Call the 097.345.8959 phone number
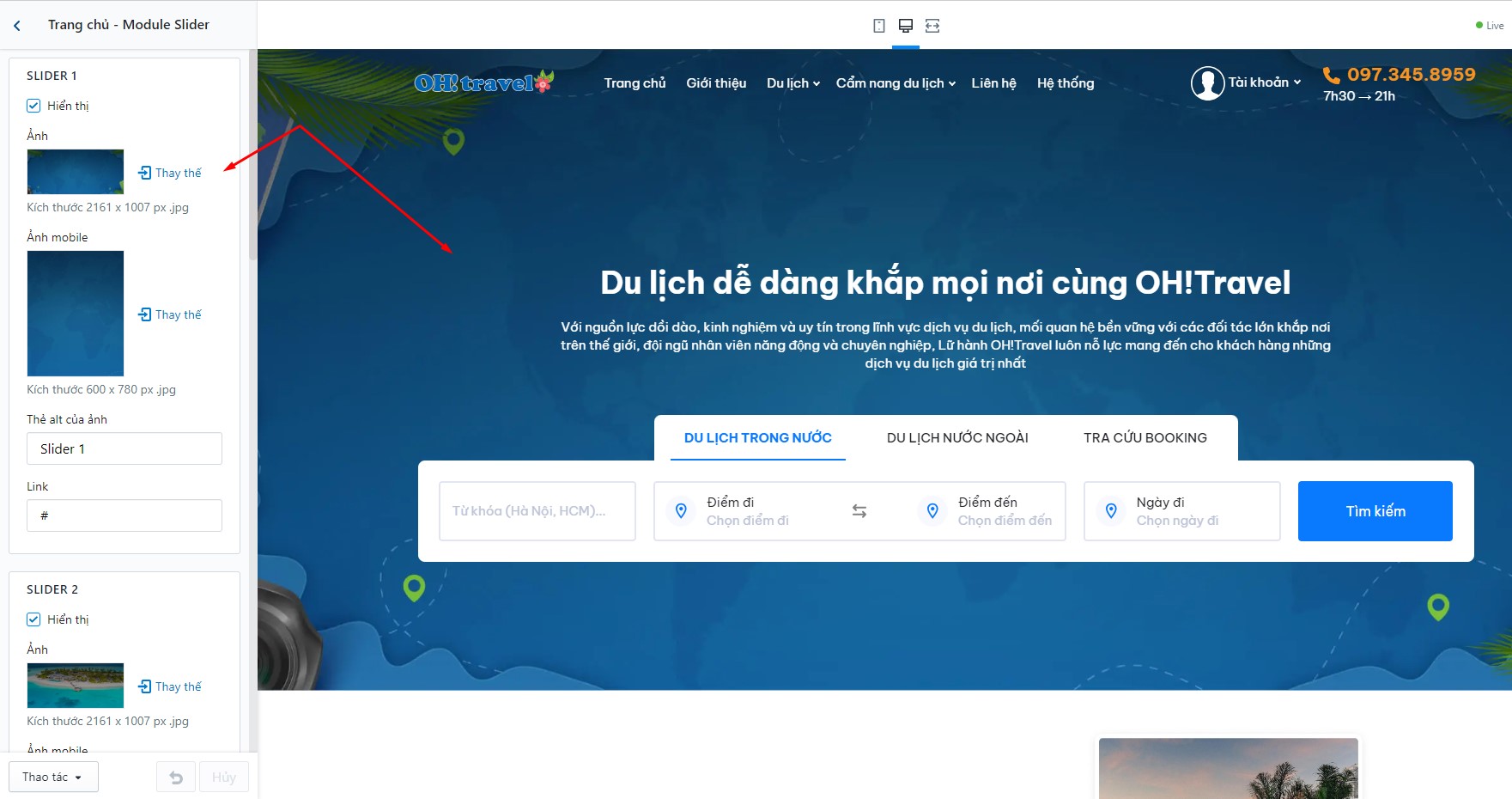The height and width of the screenshot is (799, 1512). (1411, 75)
